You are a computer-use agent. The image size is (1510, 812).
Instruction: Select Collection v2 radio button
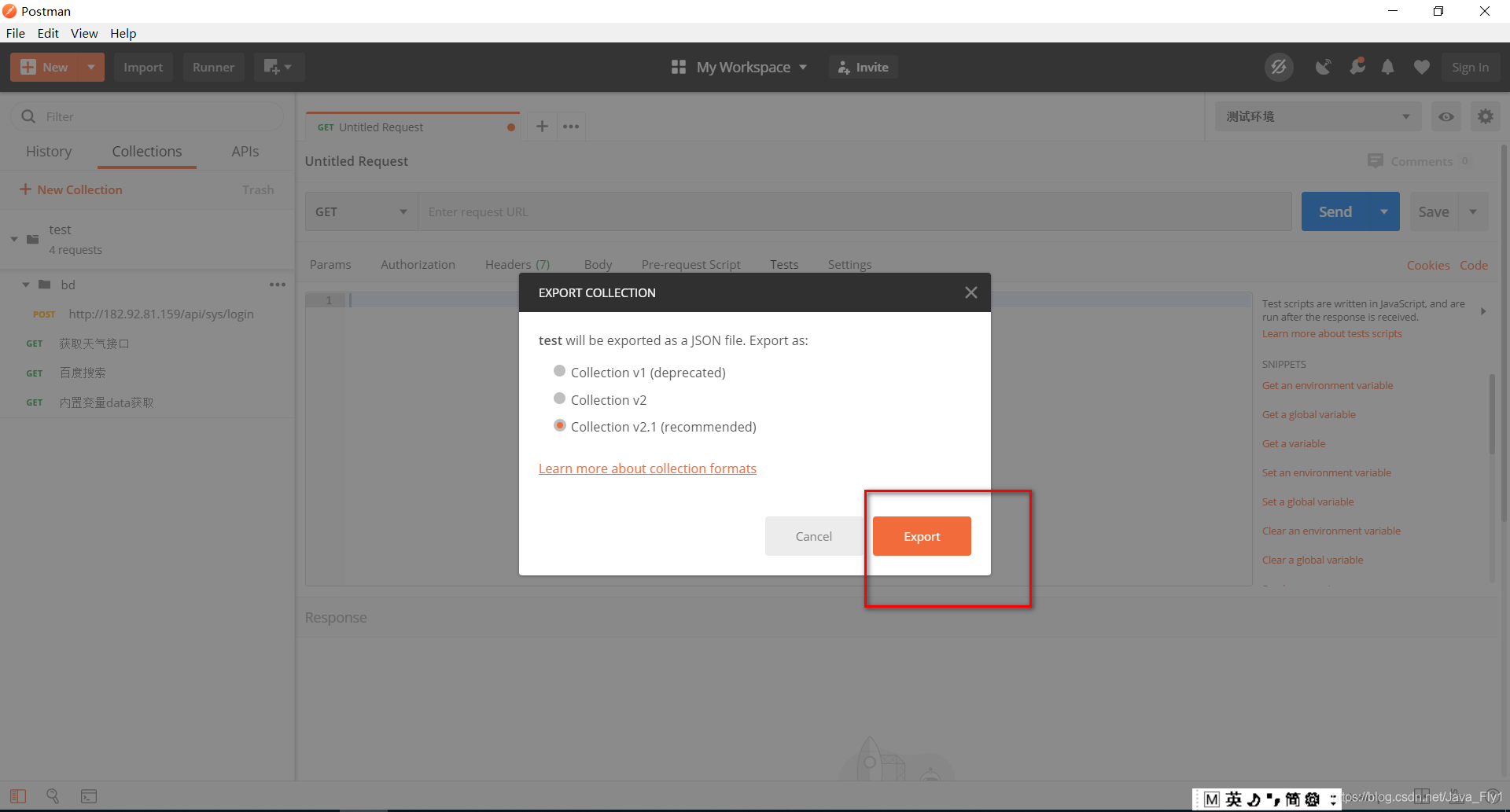tap(559, 399)
